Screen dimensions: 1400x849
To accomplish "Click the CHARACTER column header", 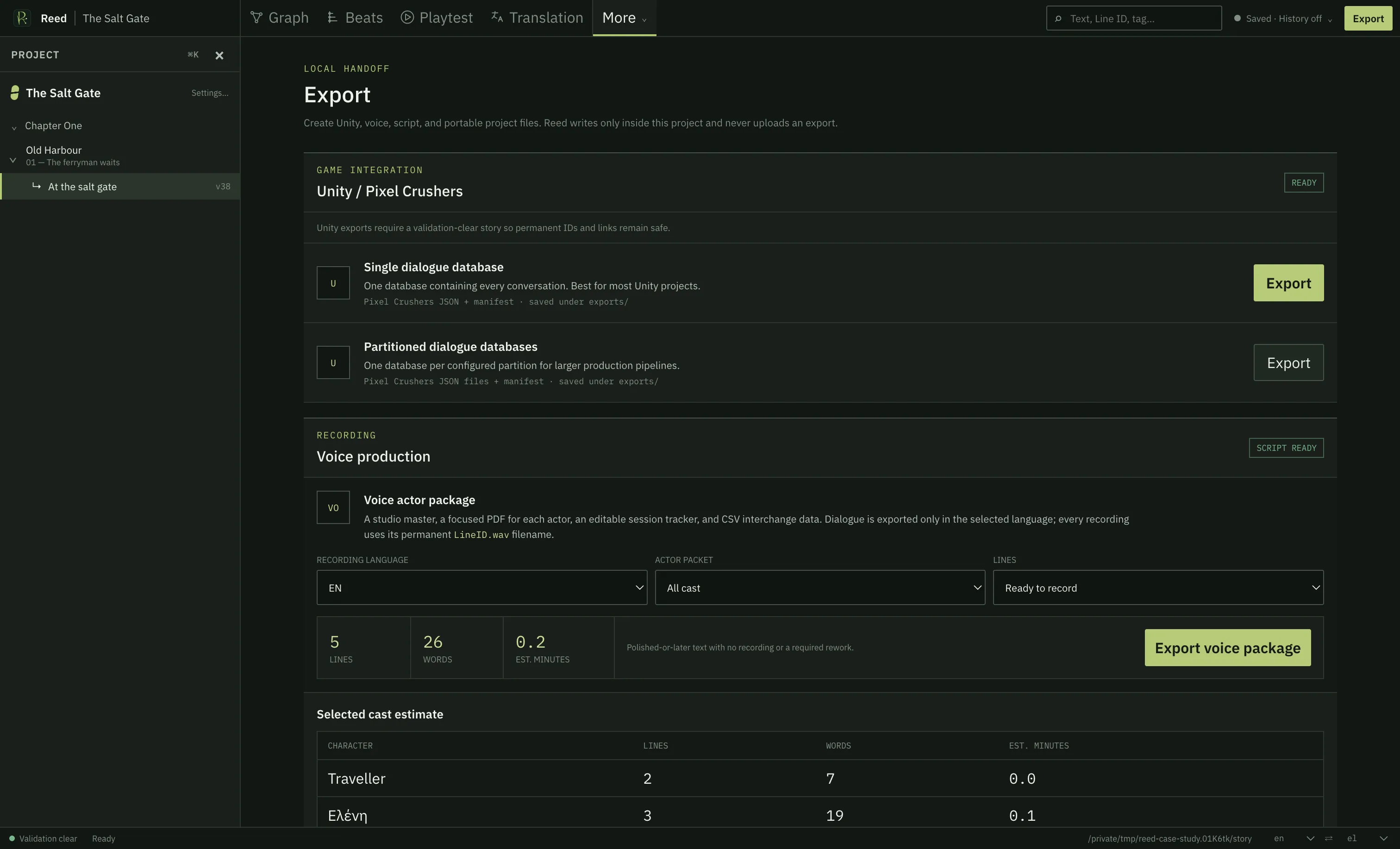I will [350, 746].
